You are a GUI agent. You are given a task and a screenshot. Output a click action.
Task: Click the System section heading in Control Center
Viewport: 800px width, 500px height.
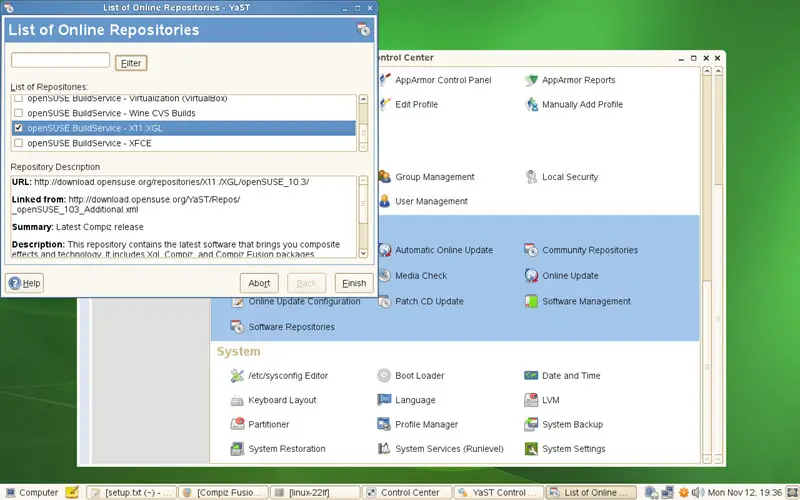pyautogui.click(x=238, y=352)
